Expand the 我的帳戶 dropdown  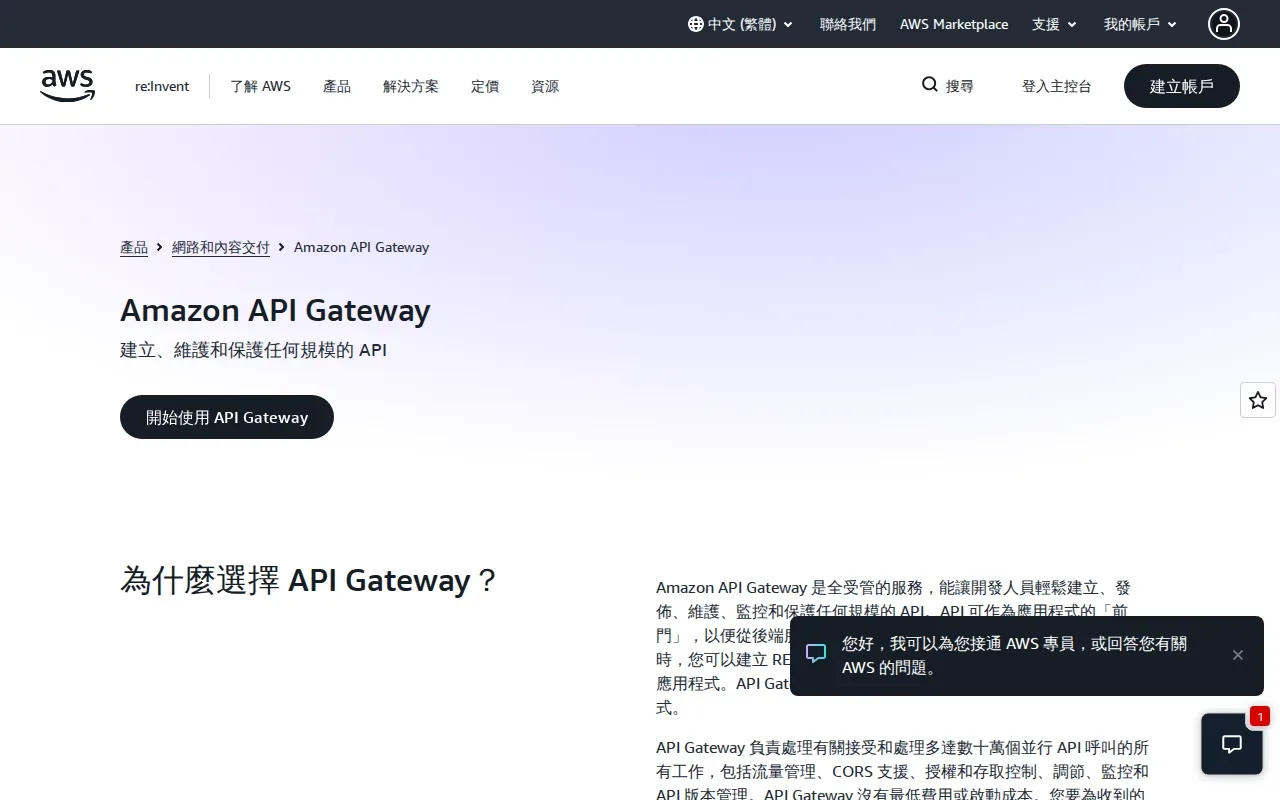click(x=1141, y=24)
